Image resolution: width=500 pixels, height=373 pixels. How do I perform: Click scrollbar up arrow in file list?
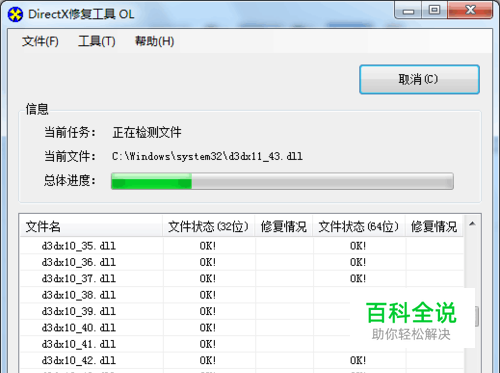[472, 224]
